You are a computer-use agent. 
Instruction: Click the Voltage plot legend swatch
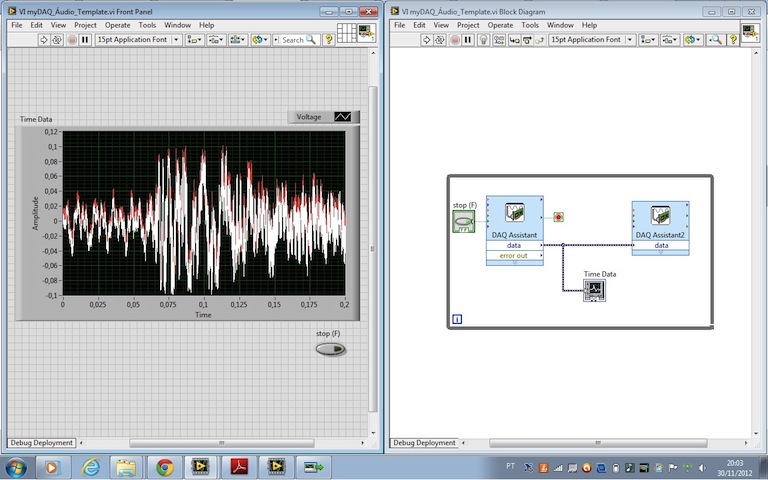[343, 117]
